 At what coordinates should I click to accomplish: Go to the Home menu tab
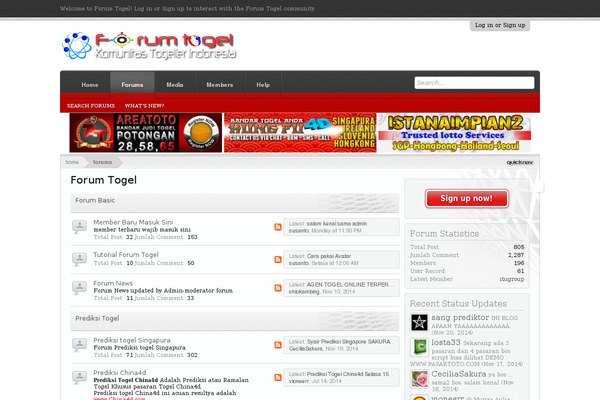coord(90,85)
